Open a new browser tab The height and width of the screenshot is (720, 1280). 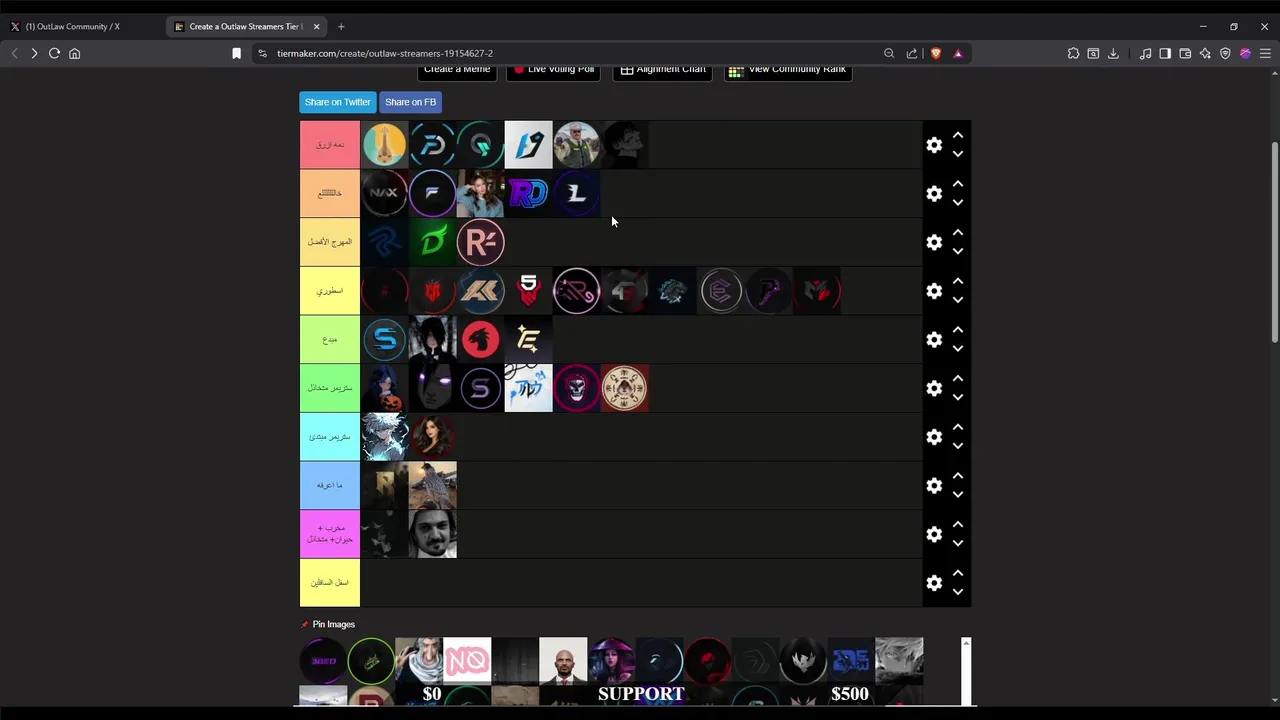[341, 27]
